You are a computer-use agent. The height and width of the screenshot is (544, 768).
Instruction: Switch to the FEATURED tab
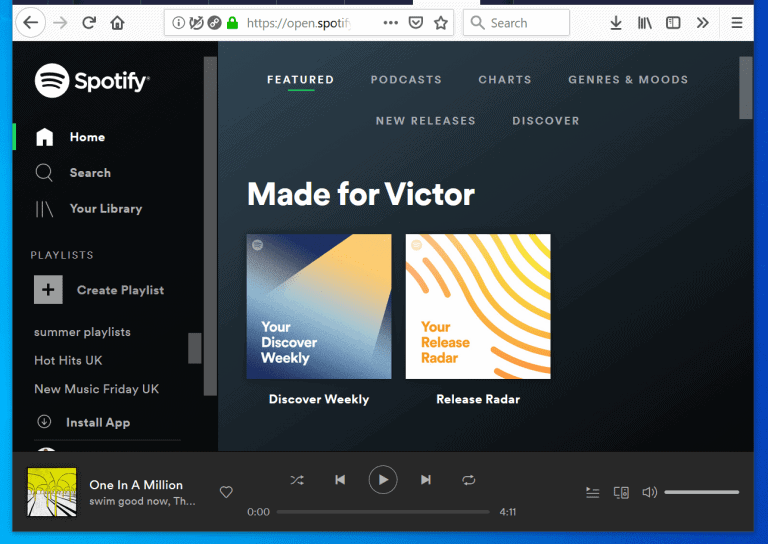(x=300, y=80)
